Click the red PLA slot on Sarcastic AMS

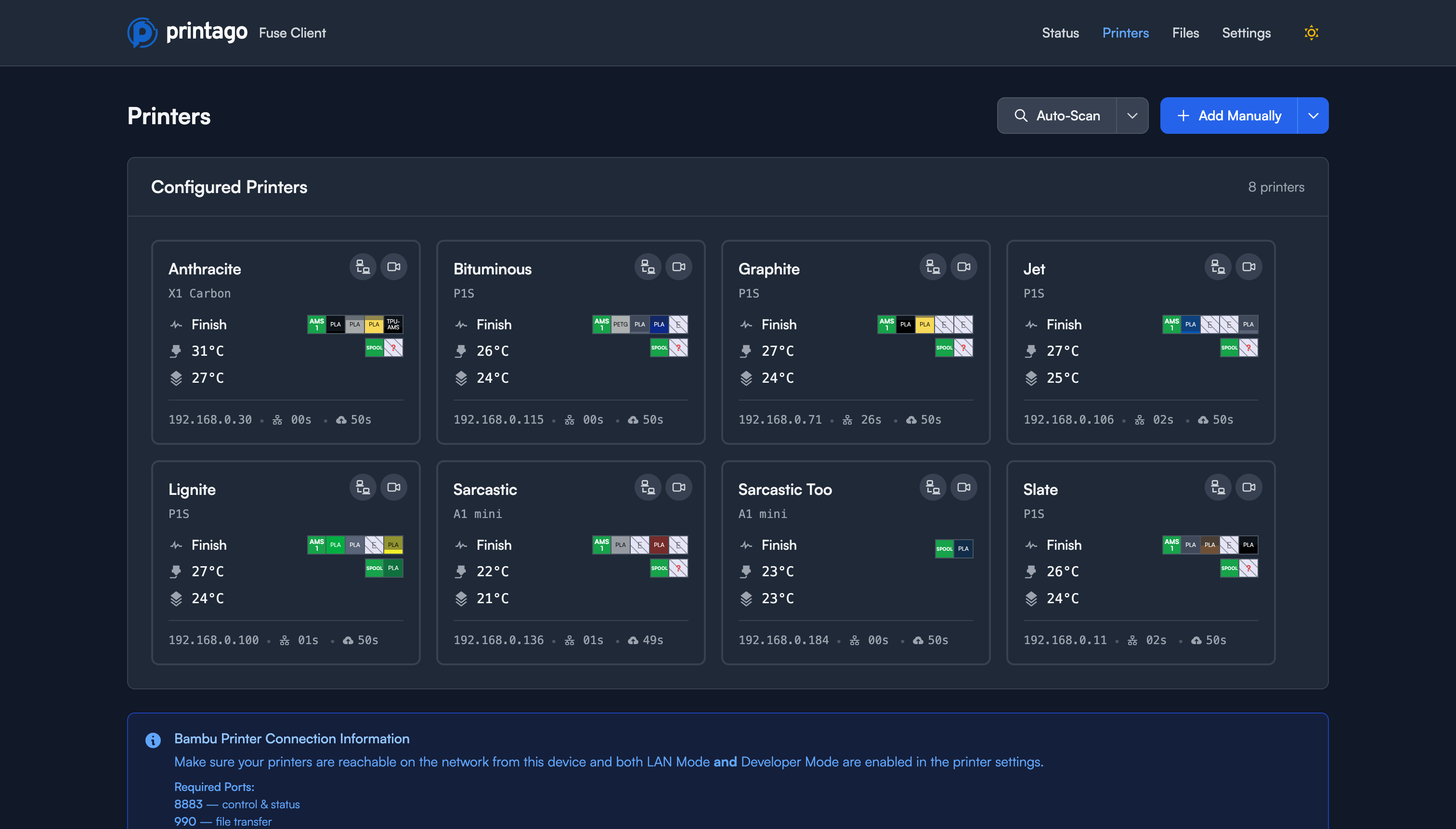point(659,545)
